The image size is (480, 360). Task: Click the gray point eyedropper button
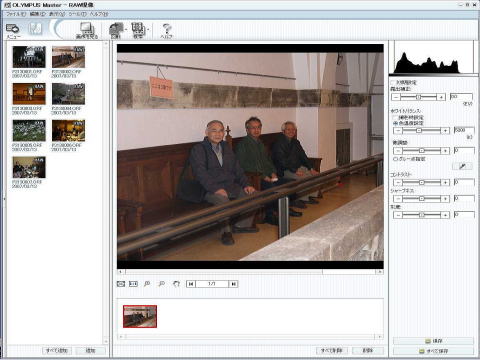coord(462,166)
